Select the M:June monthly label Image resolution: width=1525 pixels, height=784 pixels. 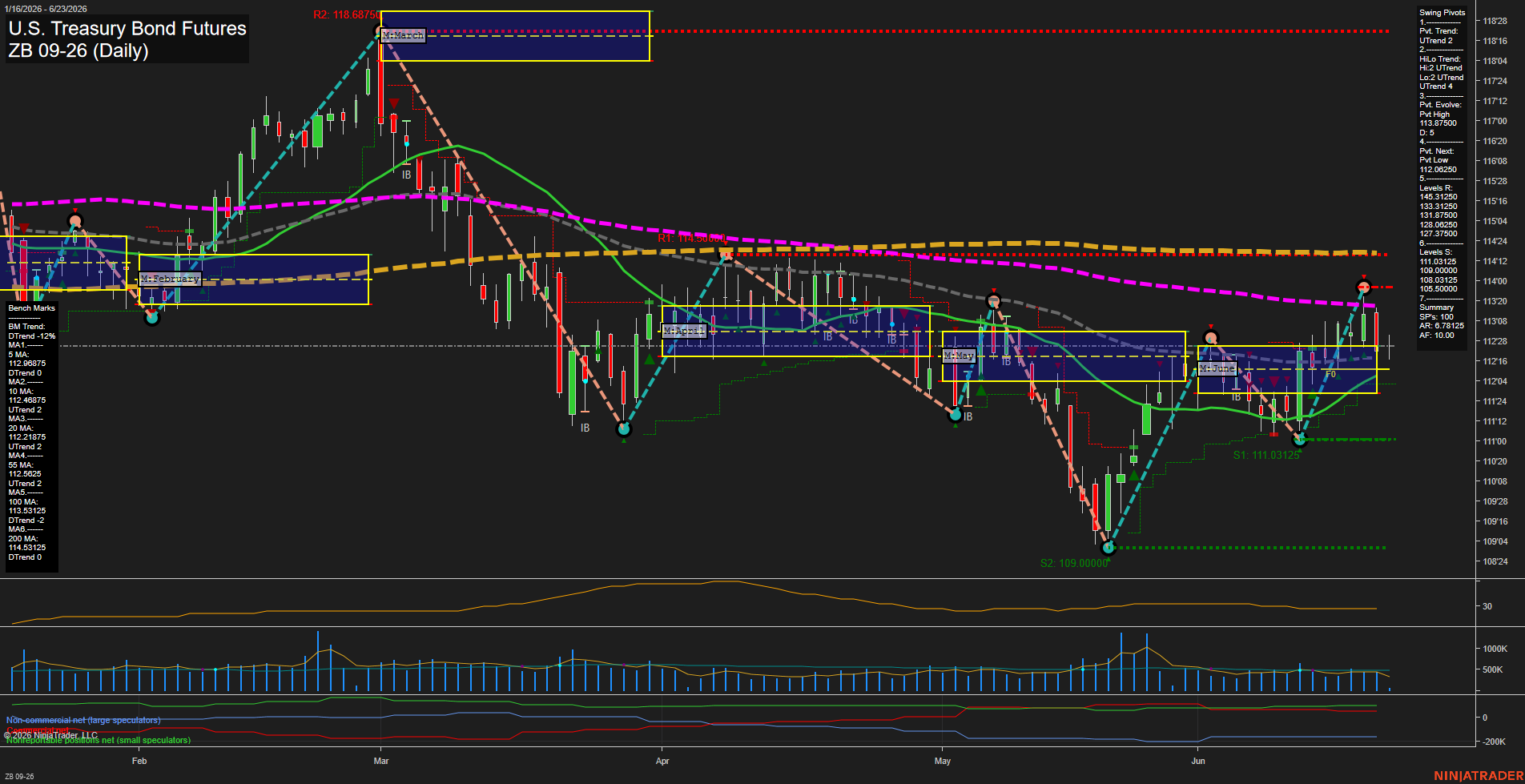click(x=1217, y=368)
